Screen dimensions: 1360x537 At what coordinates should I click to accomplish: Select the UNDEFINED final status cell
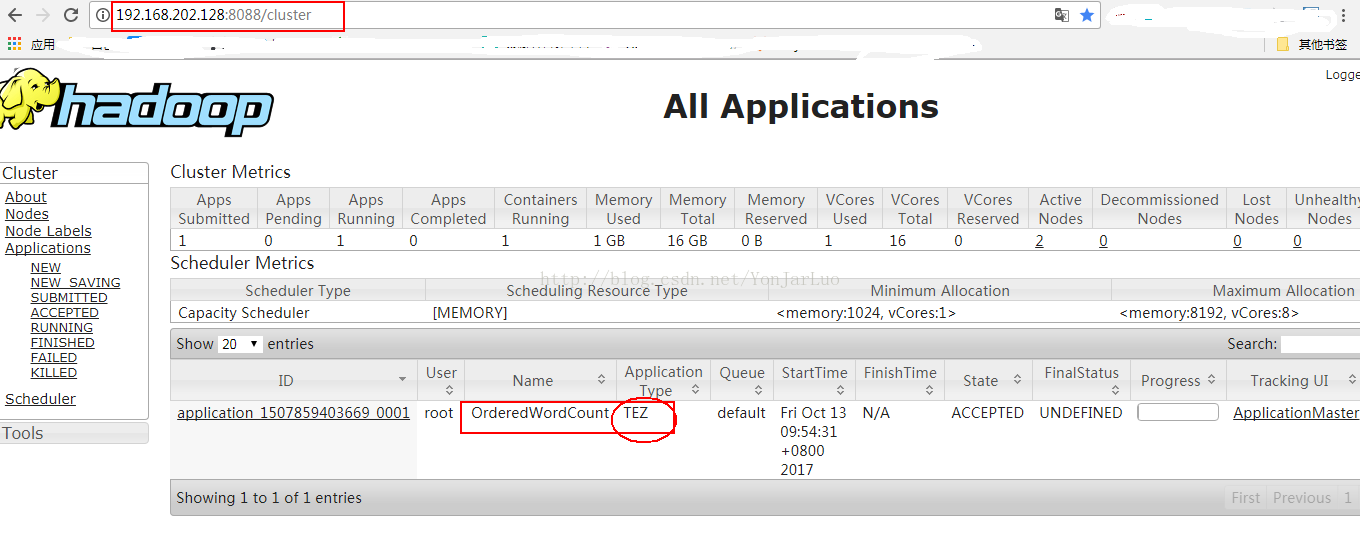point(1079,413)
